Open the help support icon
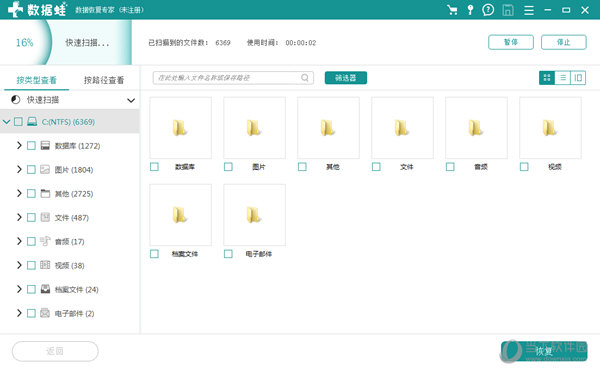The width and height of the screenshot is (600, 375). [488, 10]
